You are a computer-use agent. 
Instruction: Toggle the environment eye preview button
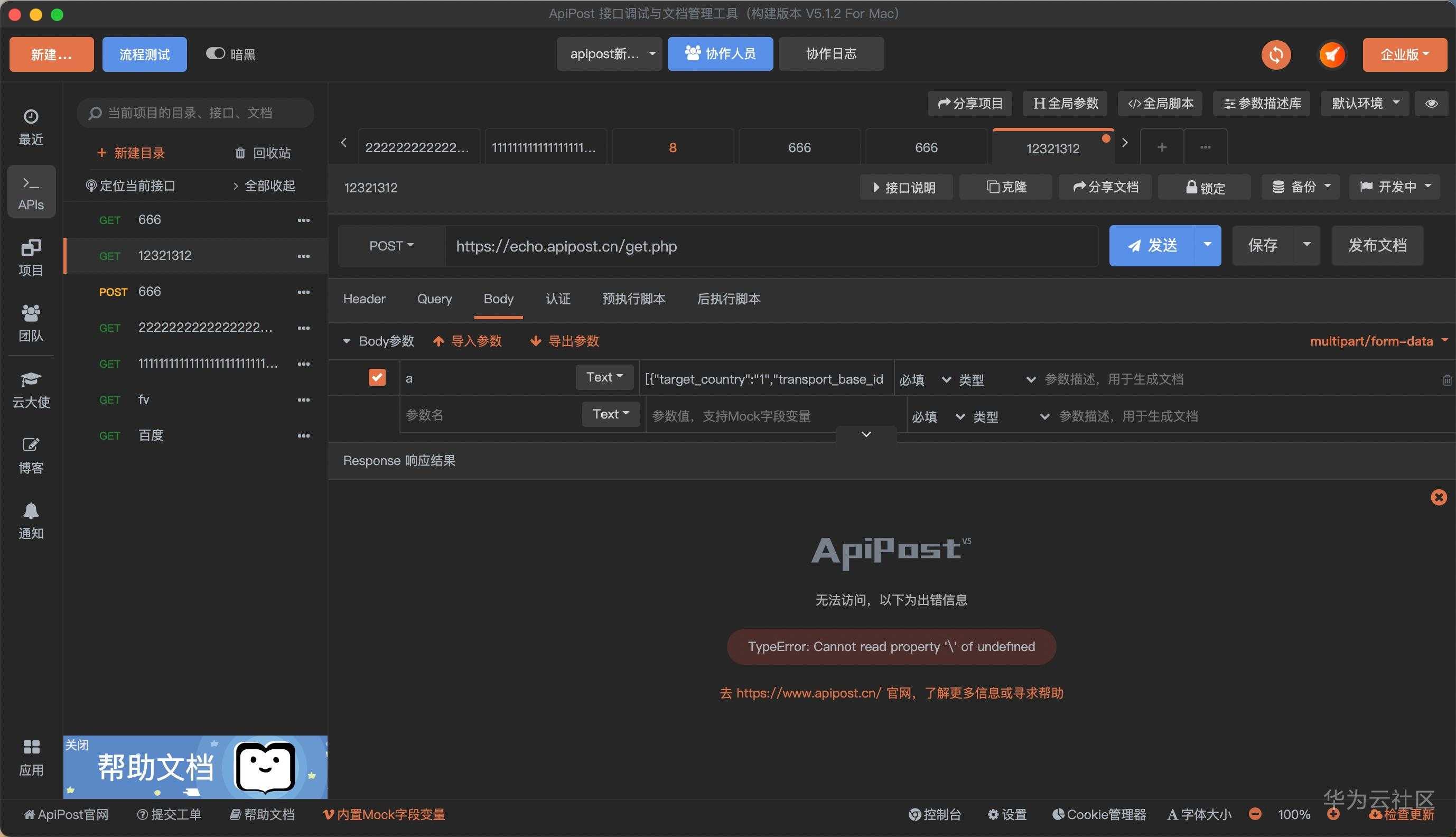tap(1431, 104)
